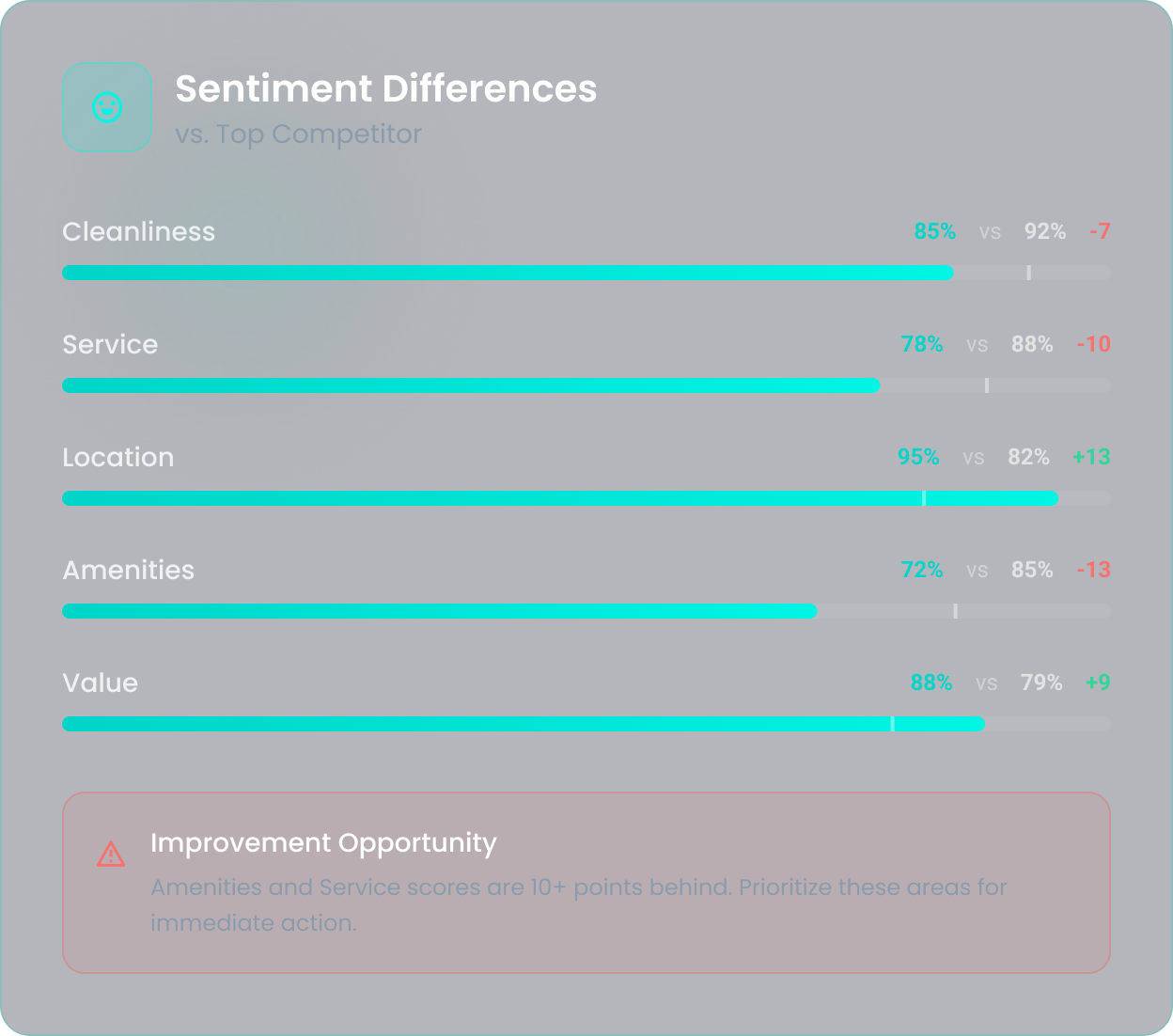Select the Service category label
1173x1036 pixels.
pyautogui.click(x=109, y=344)
